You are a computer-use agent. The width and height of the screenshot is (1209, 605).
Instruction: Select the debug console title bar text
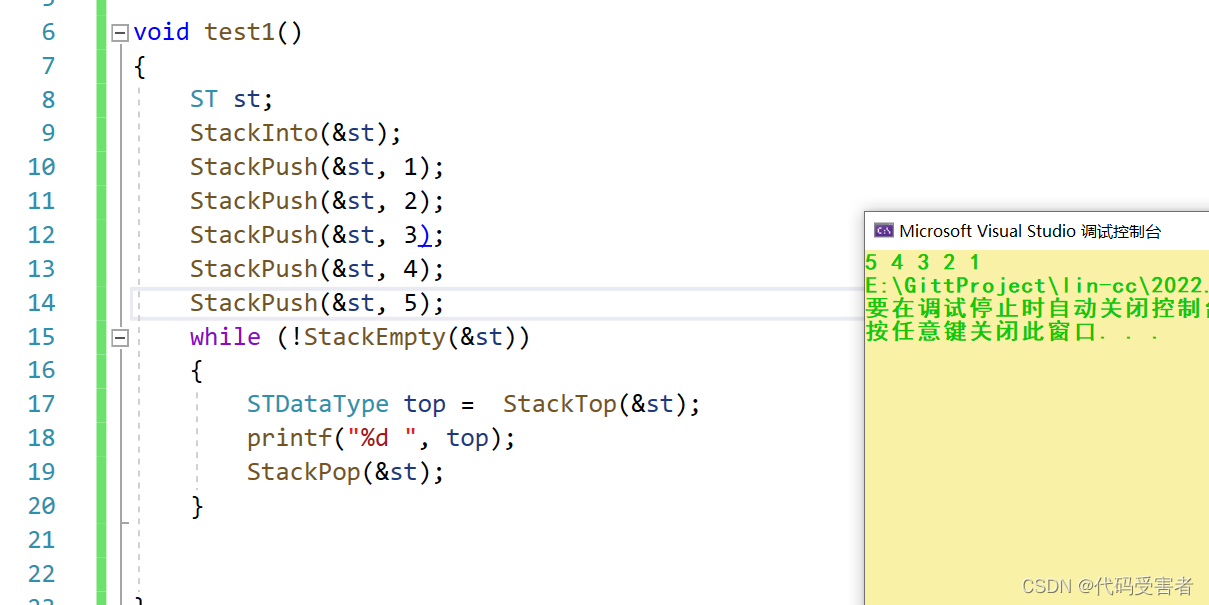pyautogui.click(x=1030, y=231)
